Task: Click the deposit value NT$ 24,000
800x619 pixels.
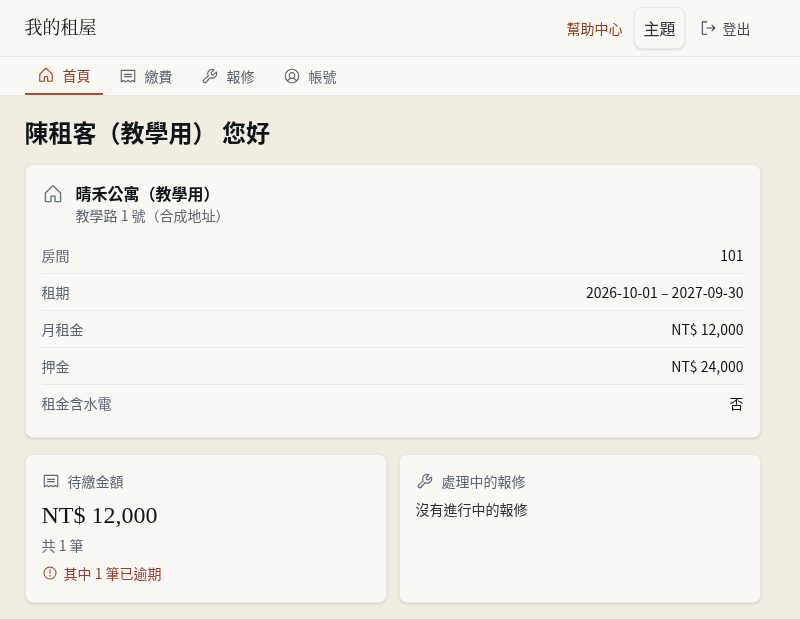Action: click(707, 366)
